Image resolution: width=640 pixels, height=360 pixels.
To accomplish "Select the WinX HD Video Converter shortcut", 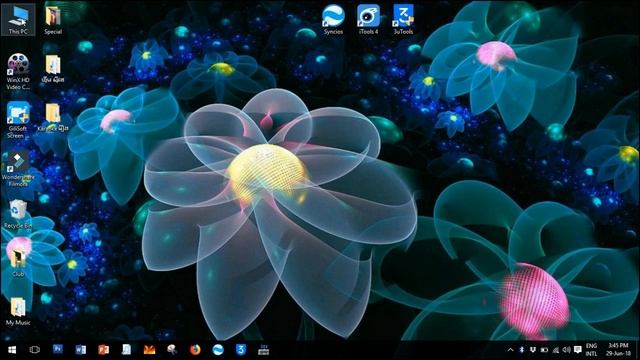I will point(18,71).
